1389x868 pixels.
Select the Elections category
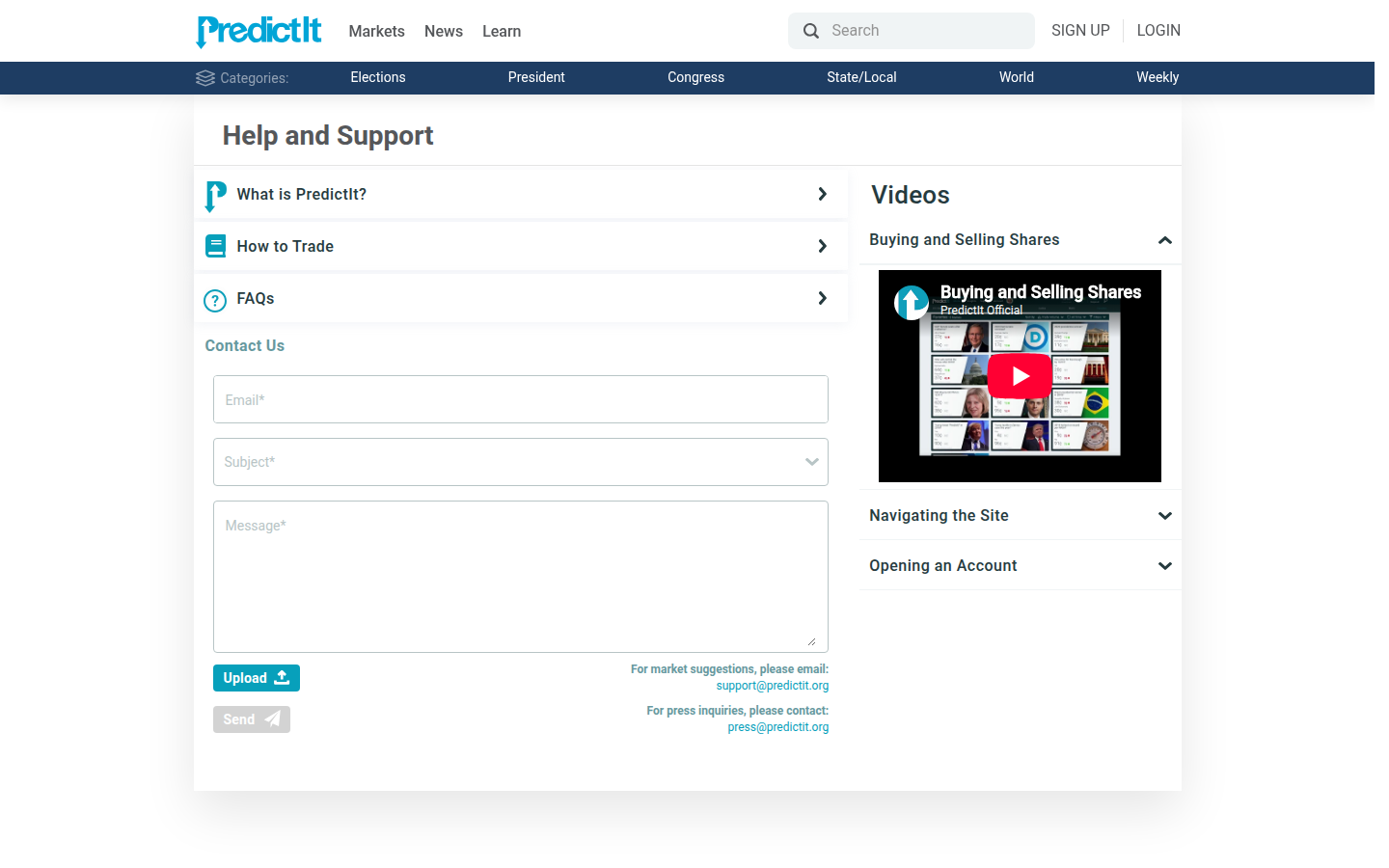click(378, 77)
